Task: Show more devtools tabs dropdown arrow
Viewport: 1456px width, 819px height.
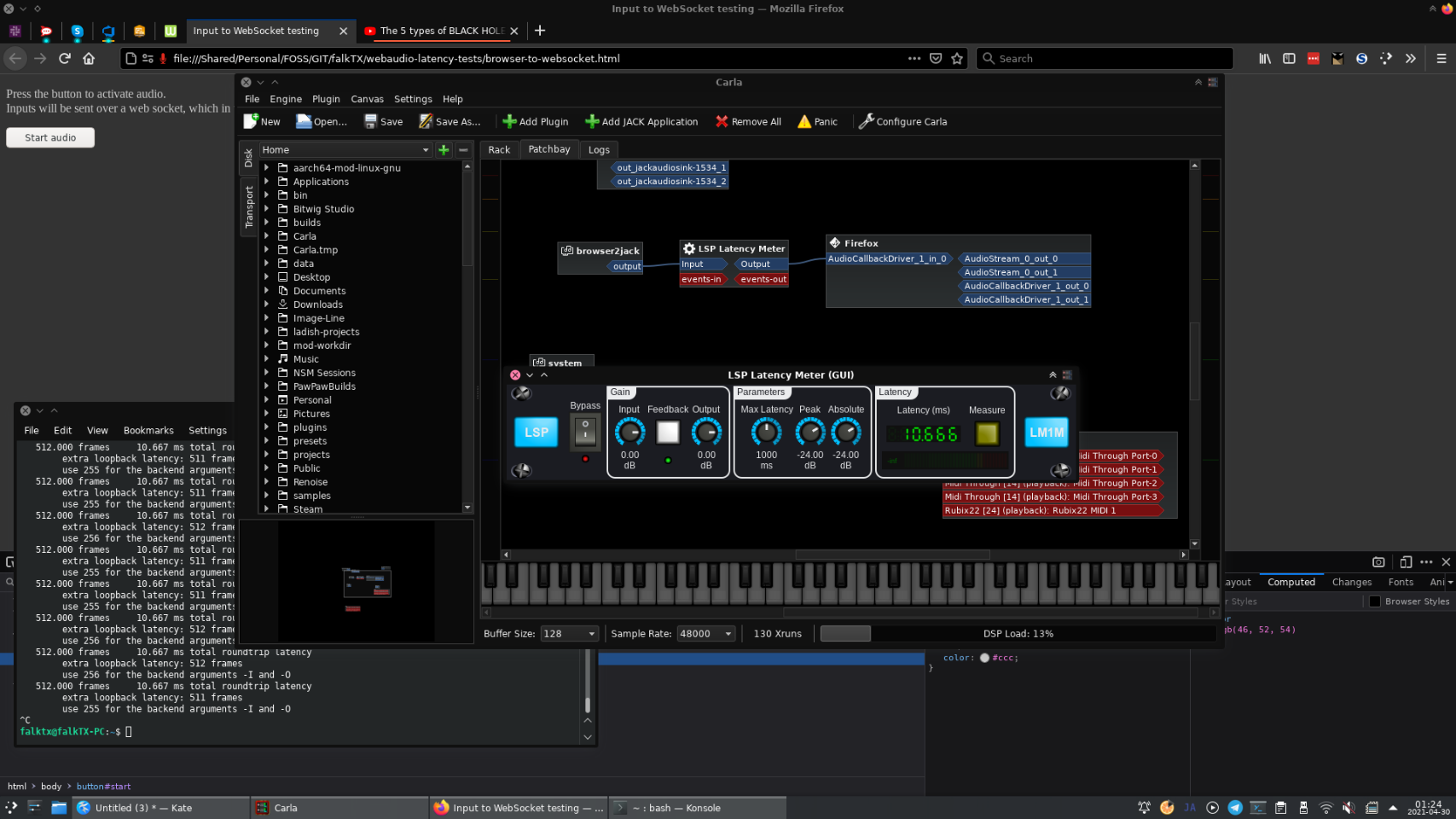Action: [1450, 582]
